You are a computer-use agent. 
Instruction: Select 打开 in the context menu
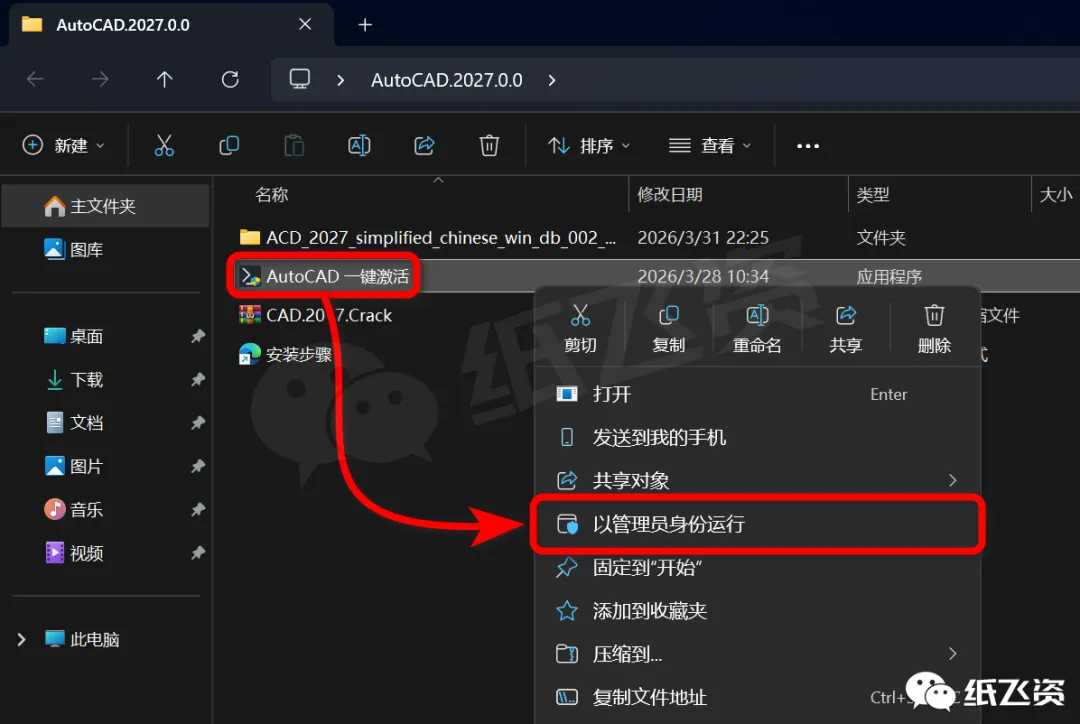(757, 394)
